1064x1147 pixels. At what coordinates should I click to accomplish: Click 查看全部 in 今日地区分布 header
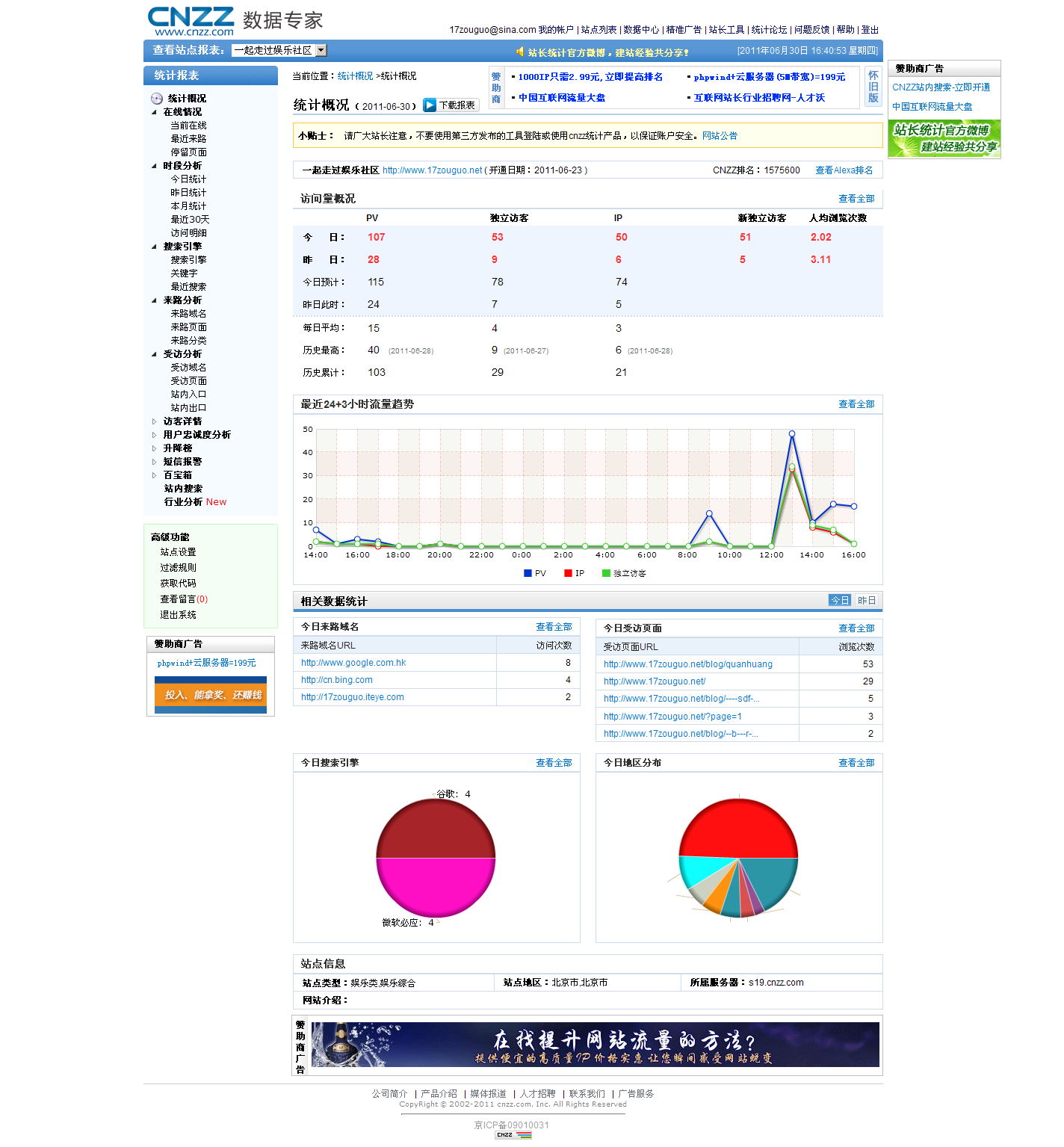tap(856, 763)
